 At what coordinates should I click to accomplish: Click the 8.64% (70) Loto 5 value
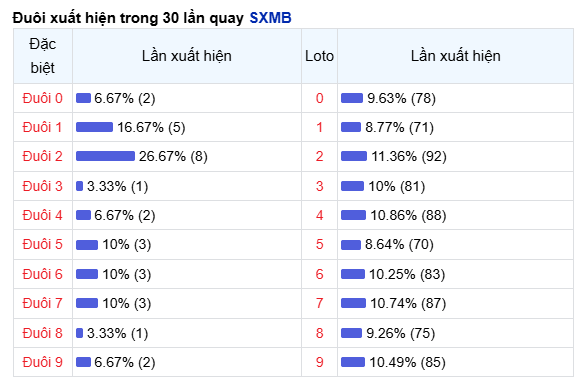(x=399, y=245)
